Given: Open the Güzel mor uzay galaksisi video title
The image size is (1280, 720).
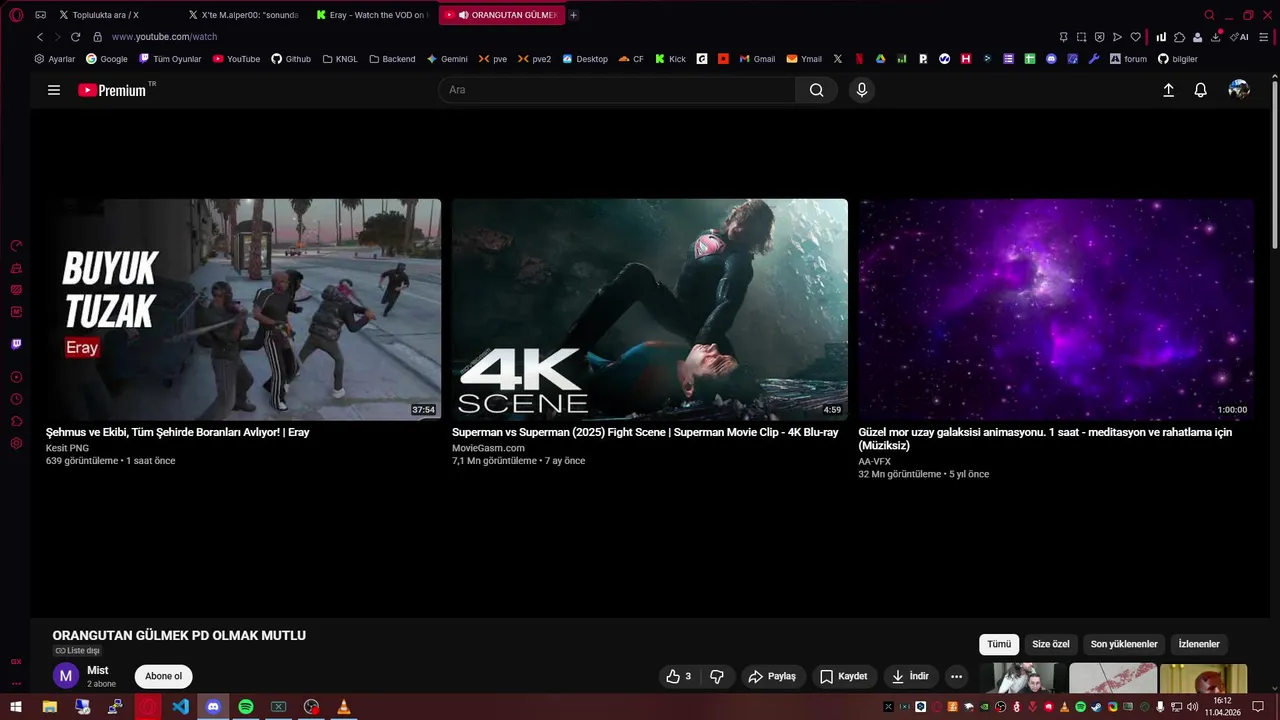Looking at the screenshot, I should pyautogui.click(x=1045, y=439).
